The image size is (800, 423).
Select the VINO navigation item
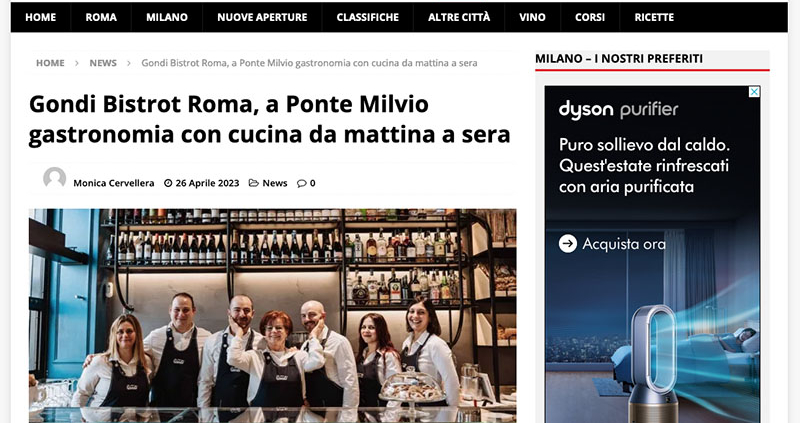[x=533, y=17]
